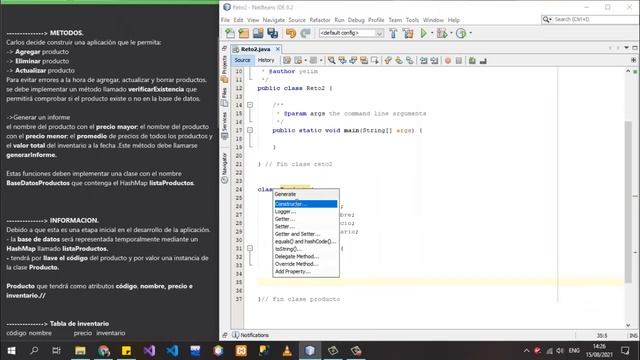Click the editor vertical scrollbar thumb
Screen dimensions: 640x360
pyautogui.click(x=628, y=202)
